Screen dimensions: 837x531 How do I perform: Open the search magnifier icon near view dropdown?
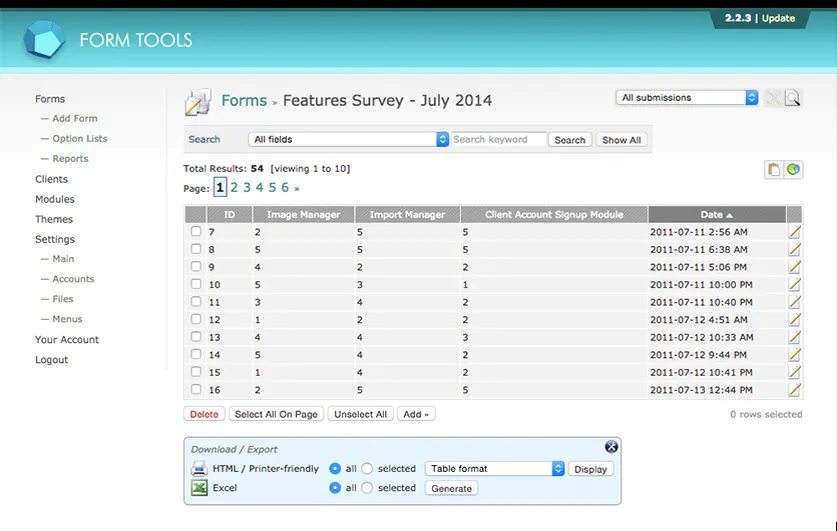[793, 98]
